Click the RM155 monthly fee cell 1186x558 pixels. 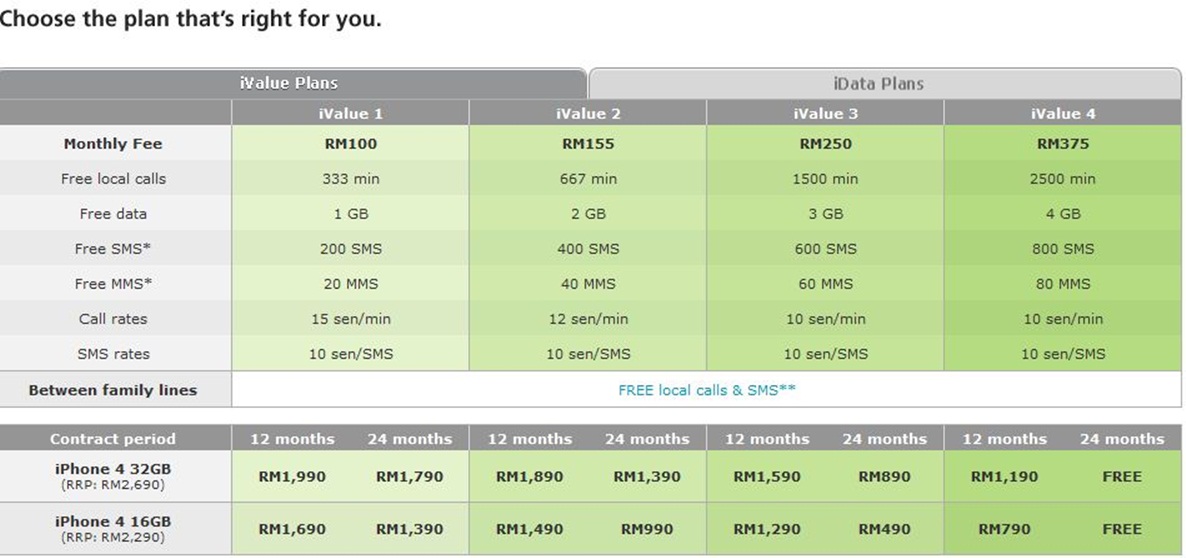pos(588,144)
